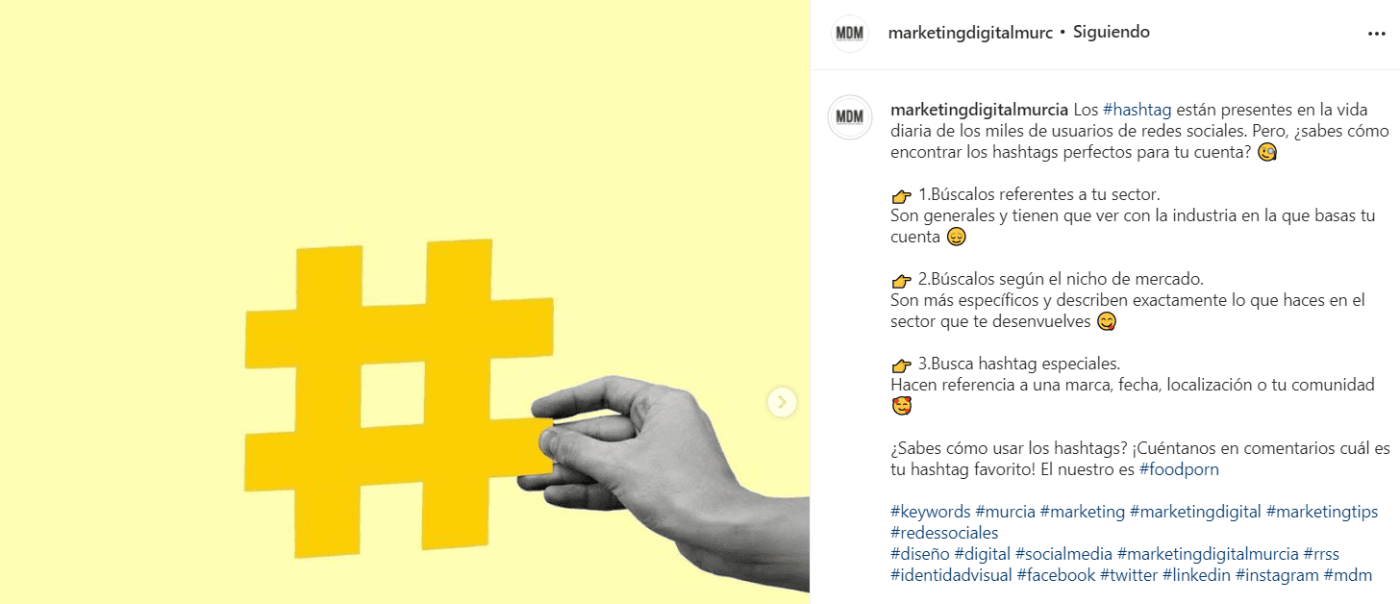Open the #instagram hashtag
The image size is (1400, 604).
1277,575
